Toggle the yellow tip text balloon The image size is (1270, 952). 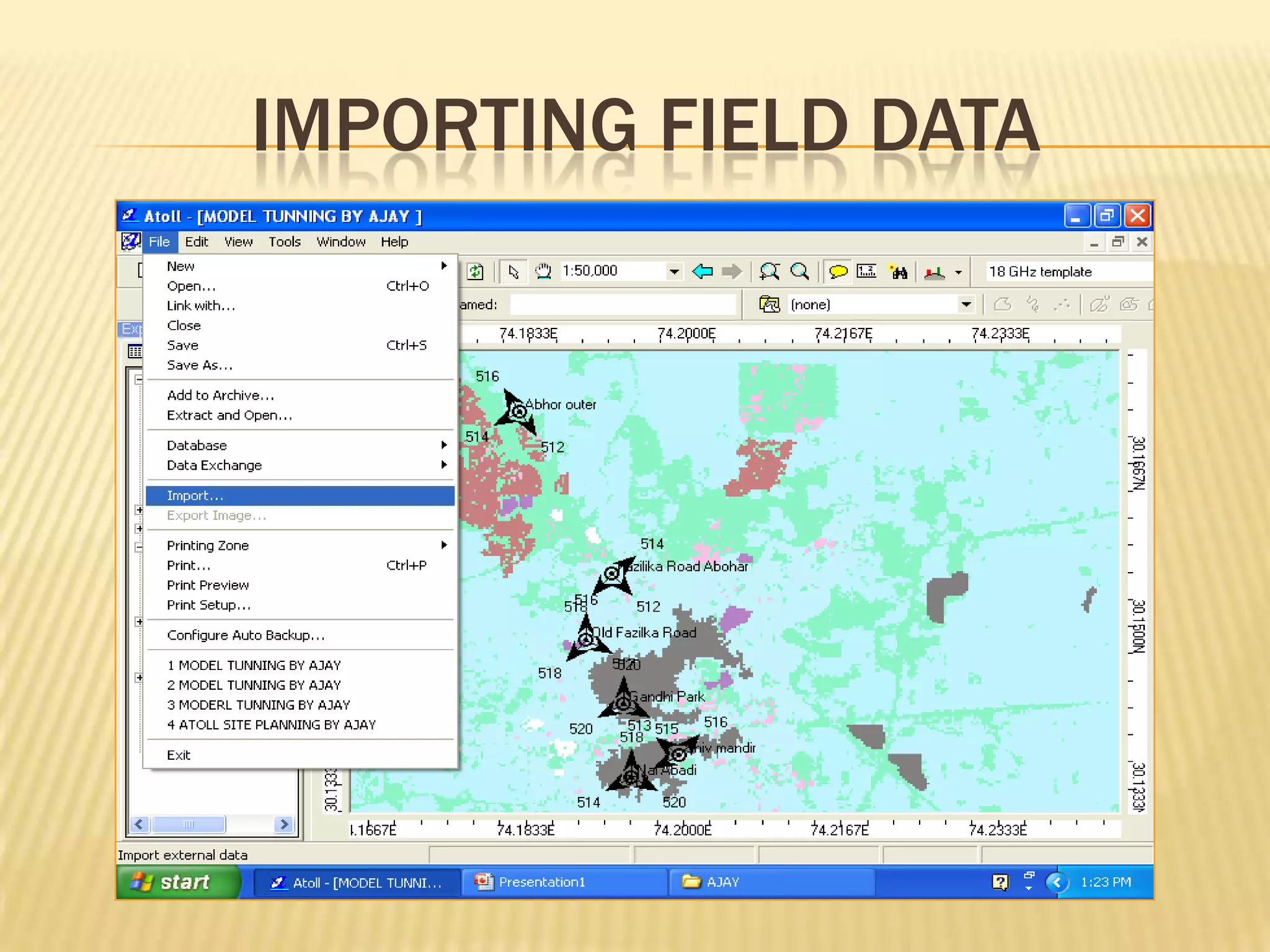pos(838,271)
